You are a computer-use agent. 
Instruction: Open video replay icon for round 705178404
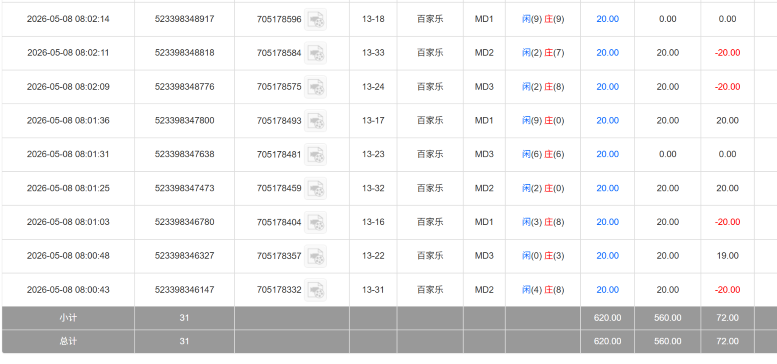point(315,222)
